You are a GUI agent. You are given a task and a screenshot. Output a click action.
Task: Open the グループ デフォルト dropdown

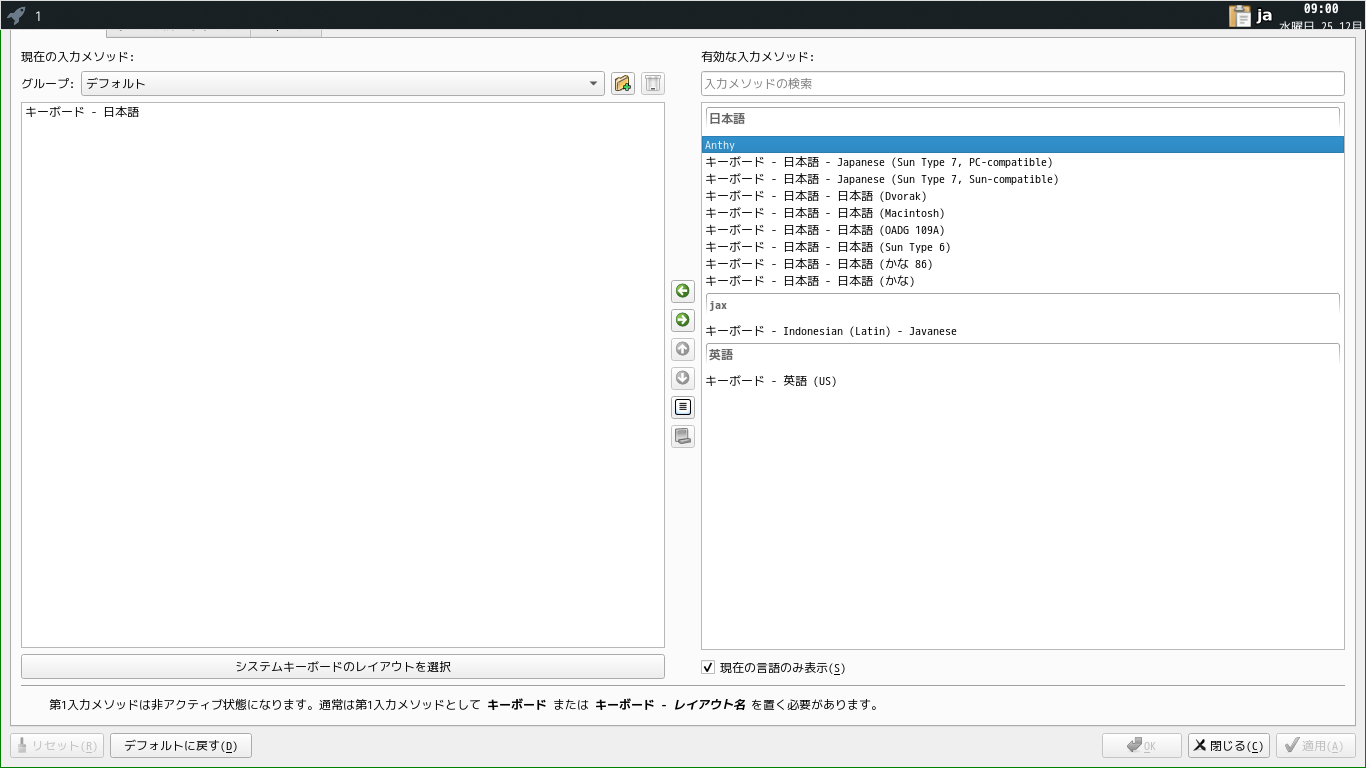(343, 84)
